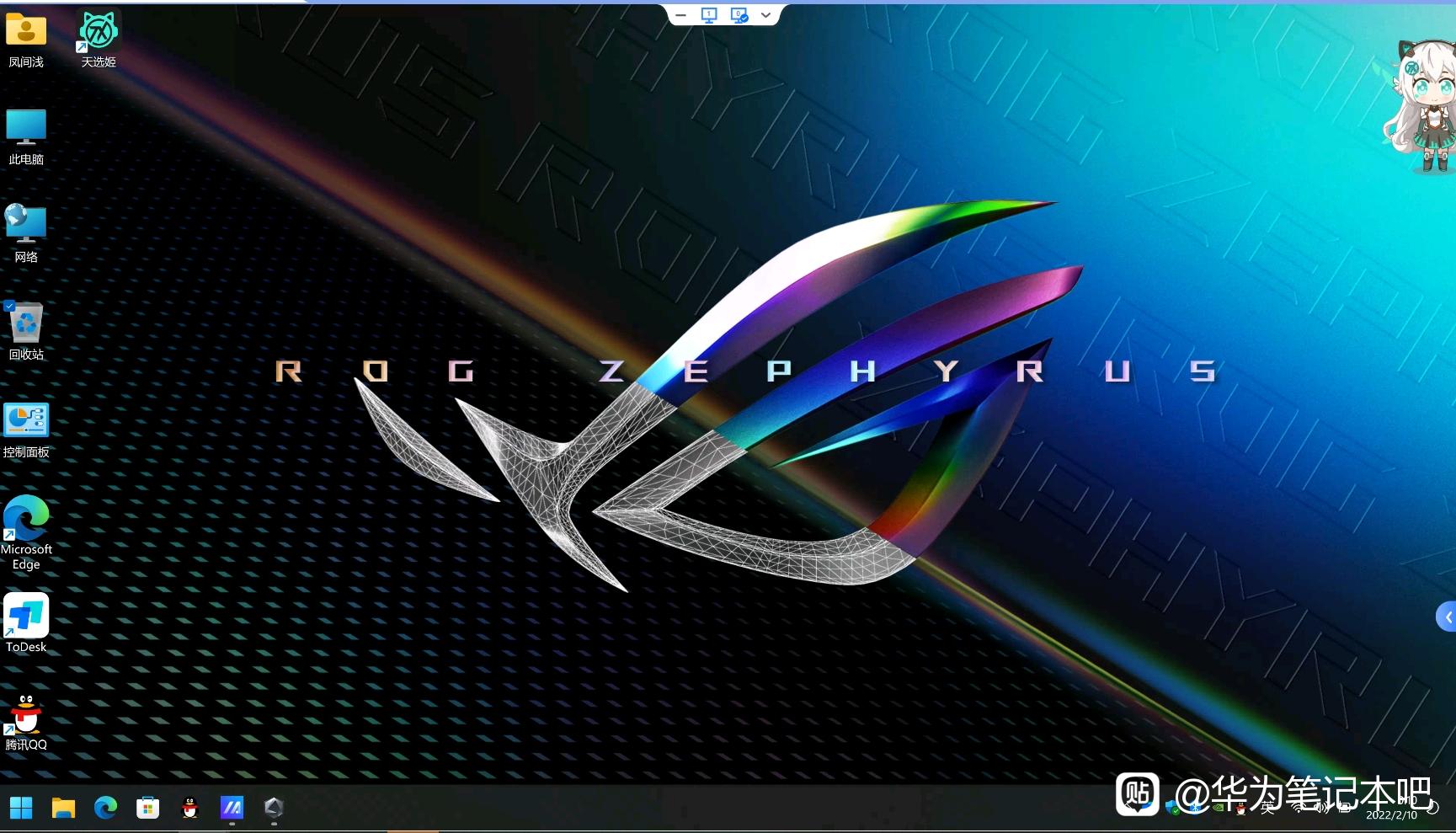This screenshot has width=1456, height=833.
Task: Open Microsoft Store from the taskbar
Action: click(147, 808)
